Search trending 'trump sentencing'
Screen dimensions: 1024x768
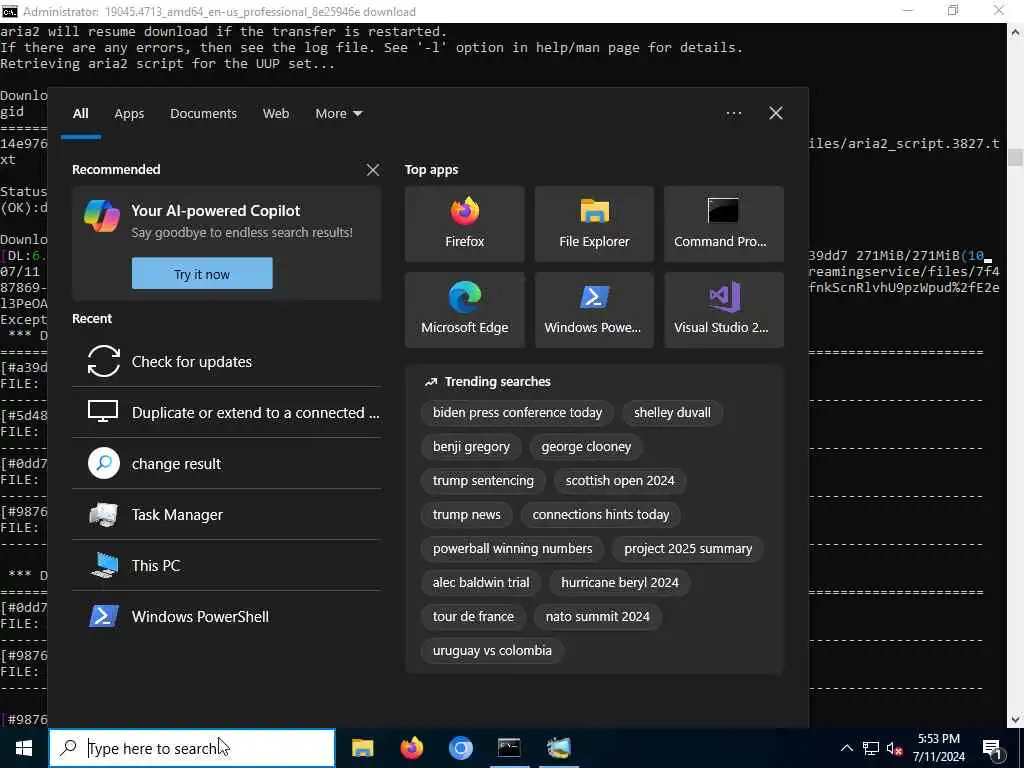tap(483, 481)
